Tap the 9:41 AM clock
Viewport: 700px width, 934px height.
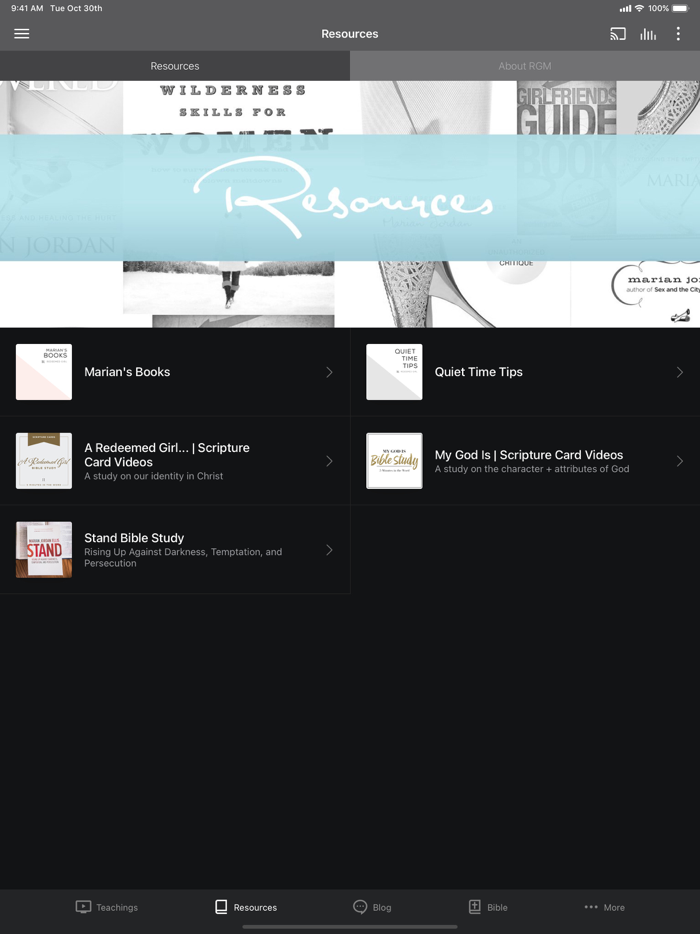(x=27, y=8)
